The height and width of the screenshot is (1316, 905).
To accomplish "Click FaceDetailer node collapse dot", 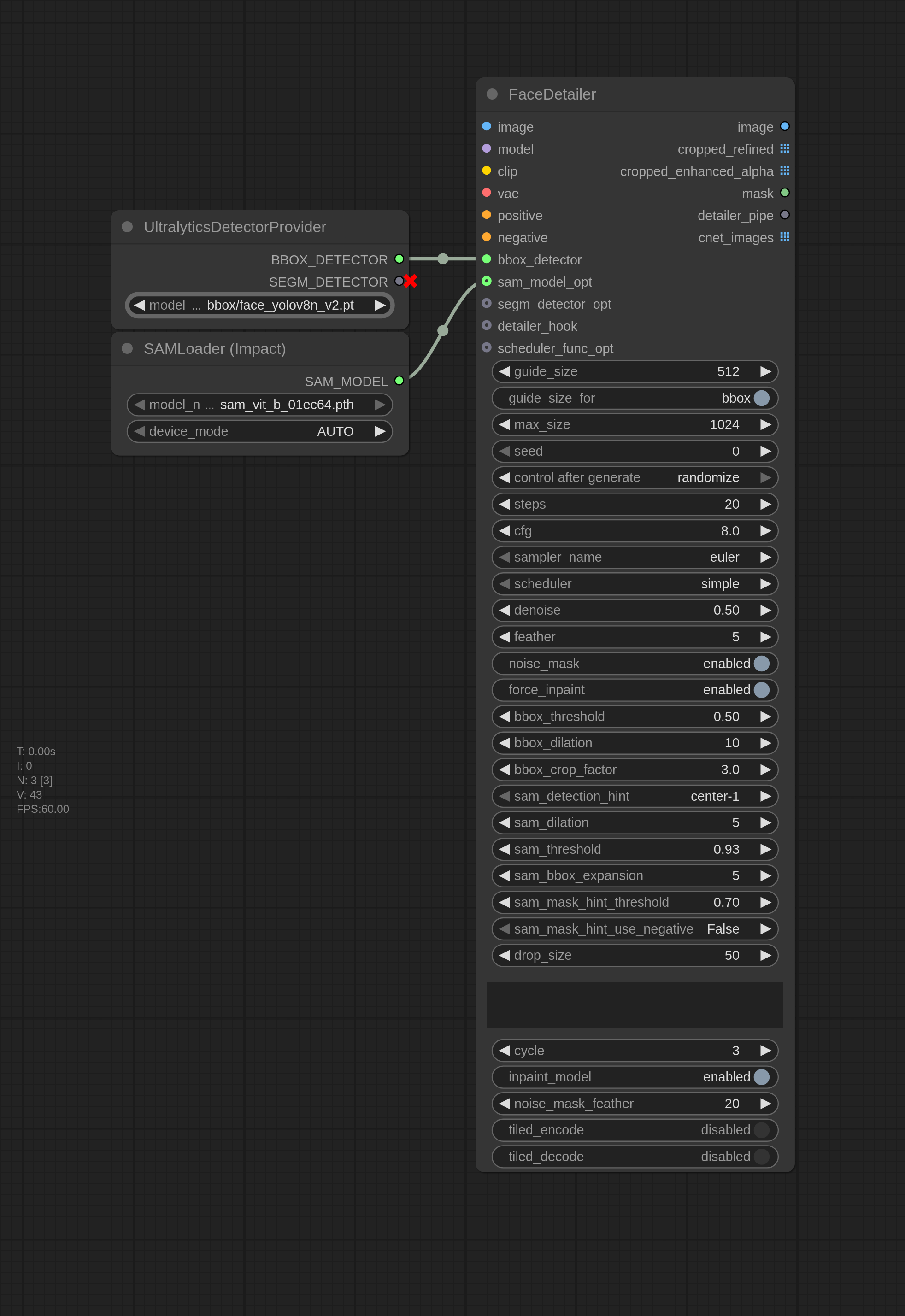I will tap(492, 94).
